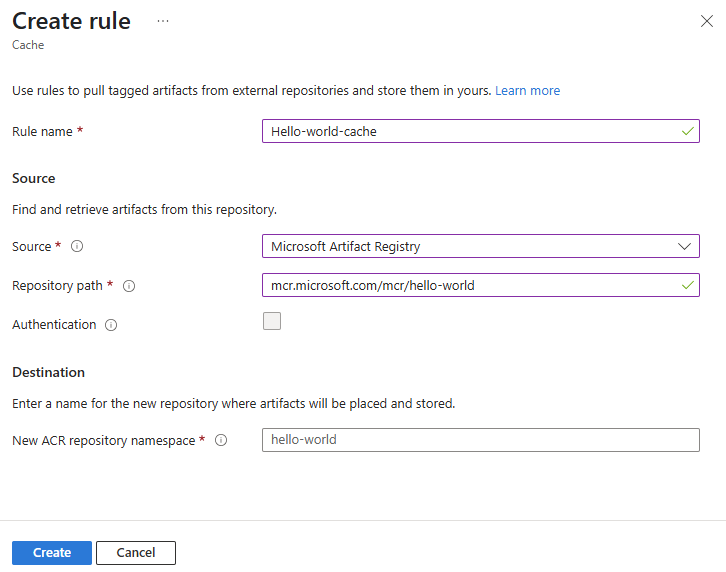
Task: Close the Create rule pane
Action: click(x=706, y=21)
